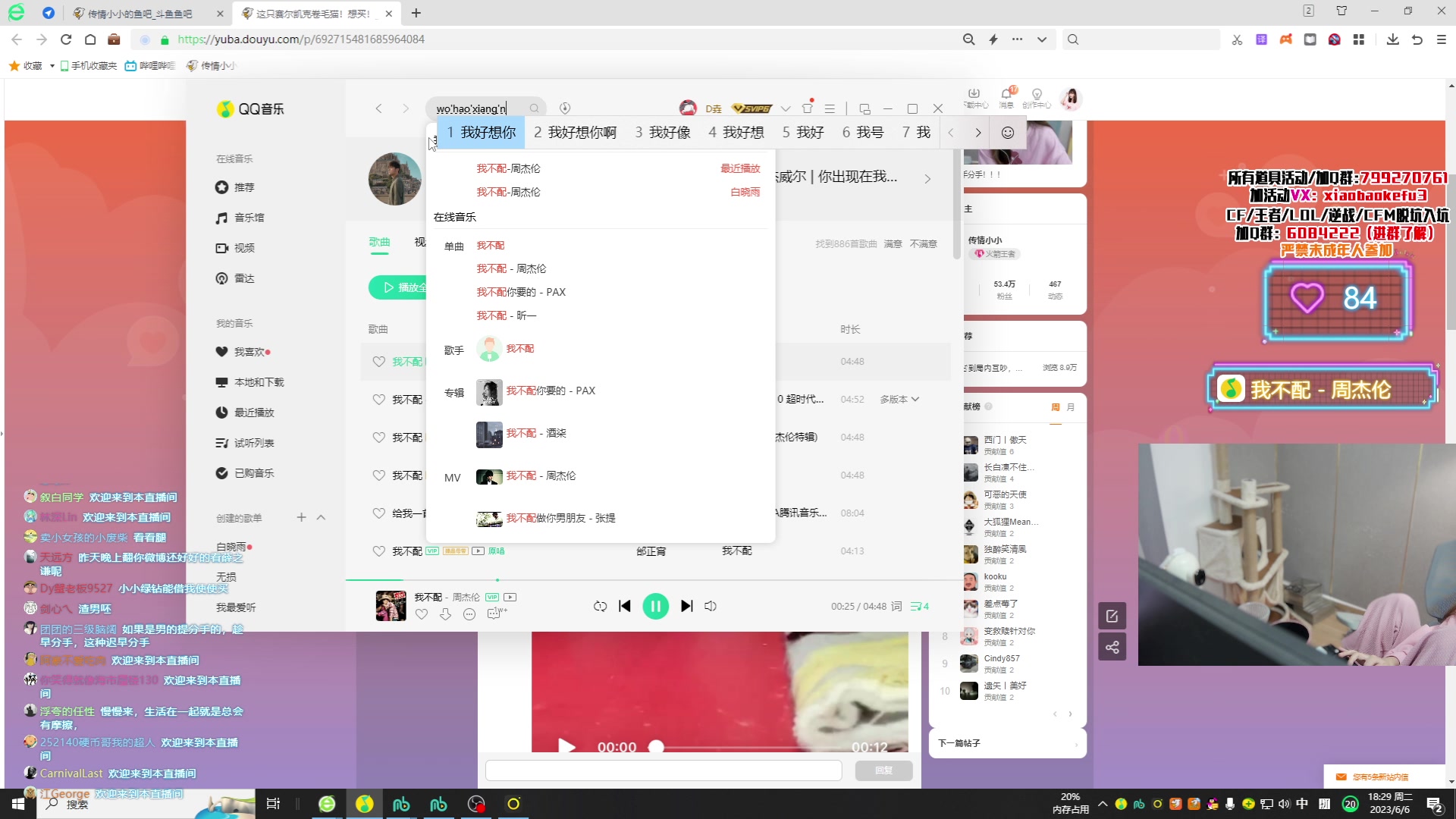Skip to the next track

tap(686, 606)
